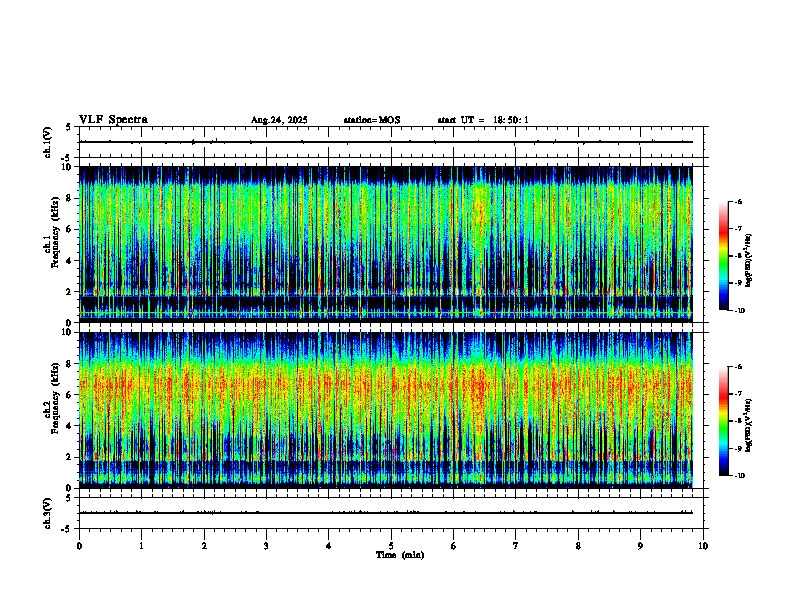This screenshot has width=792, height=612.
Task: Click the time axis tick label "5"
Action: tap(391, 546)
